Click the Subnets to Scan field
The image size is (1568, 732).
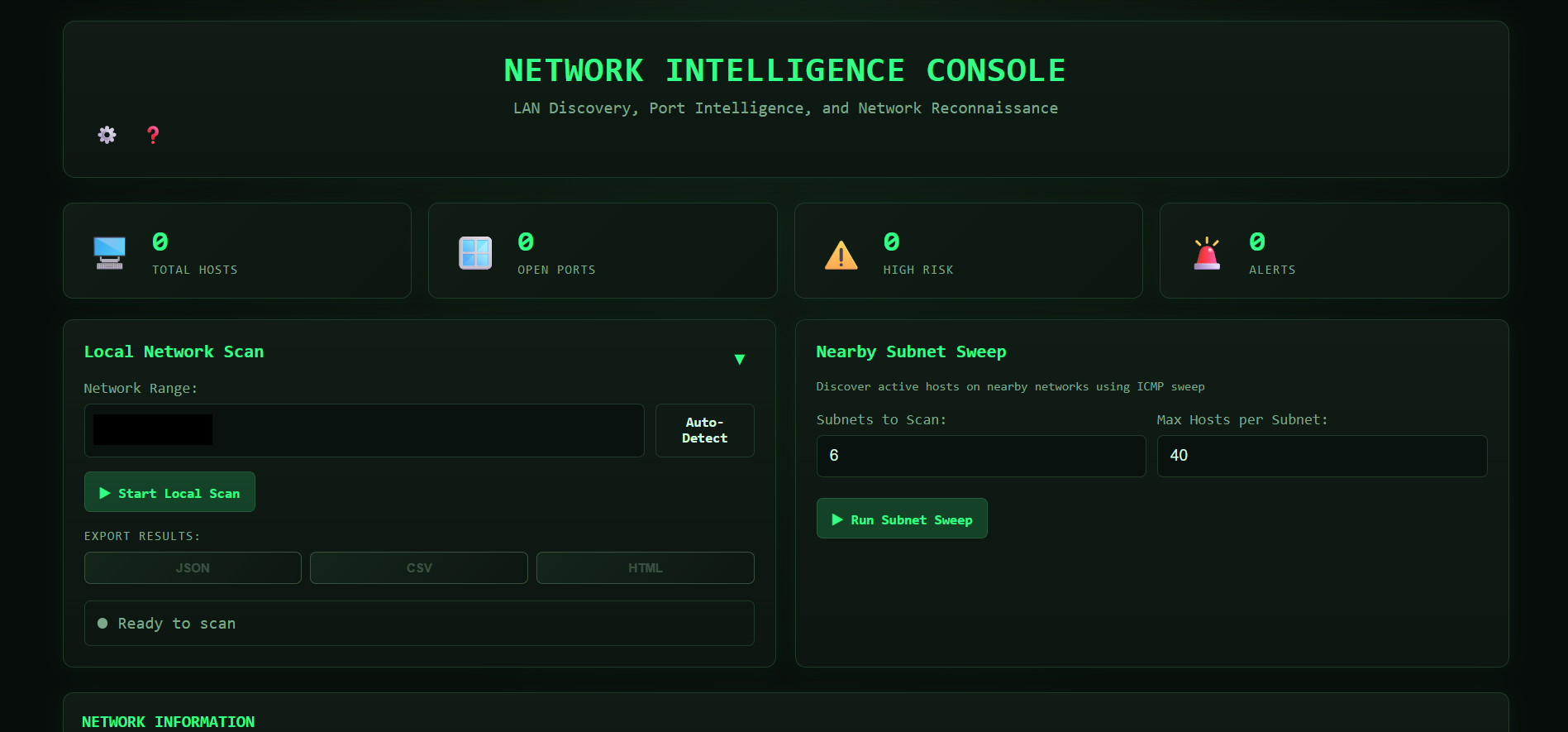point(981,456)
